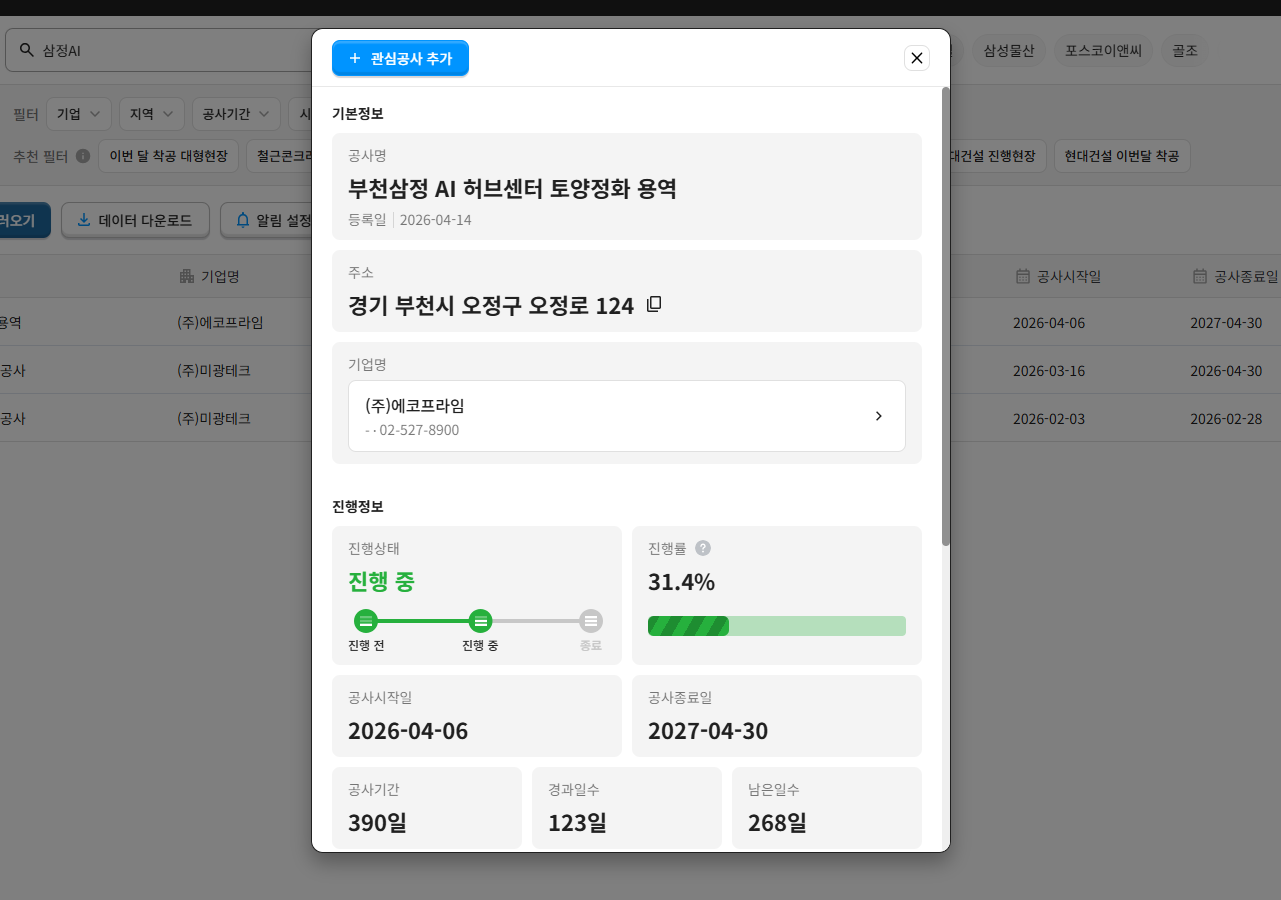Open the 지역 filter dropdown
The image size is (1281, 900).
coord(152,114)
